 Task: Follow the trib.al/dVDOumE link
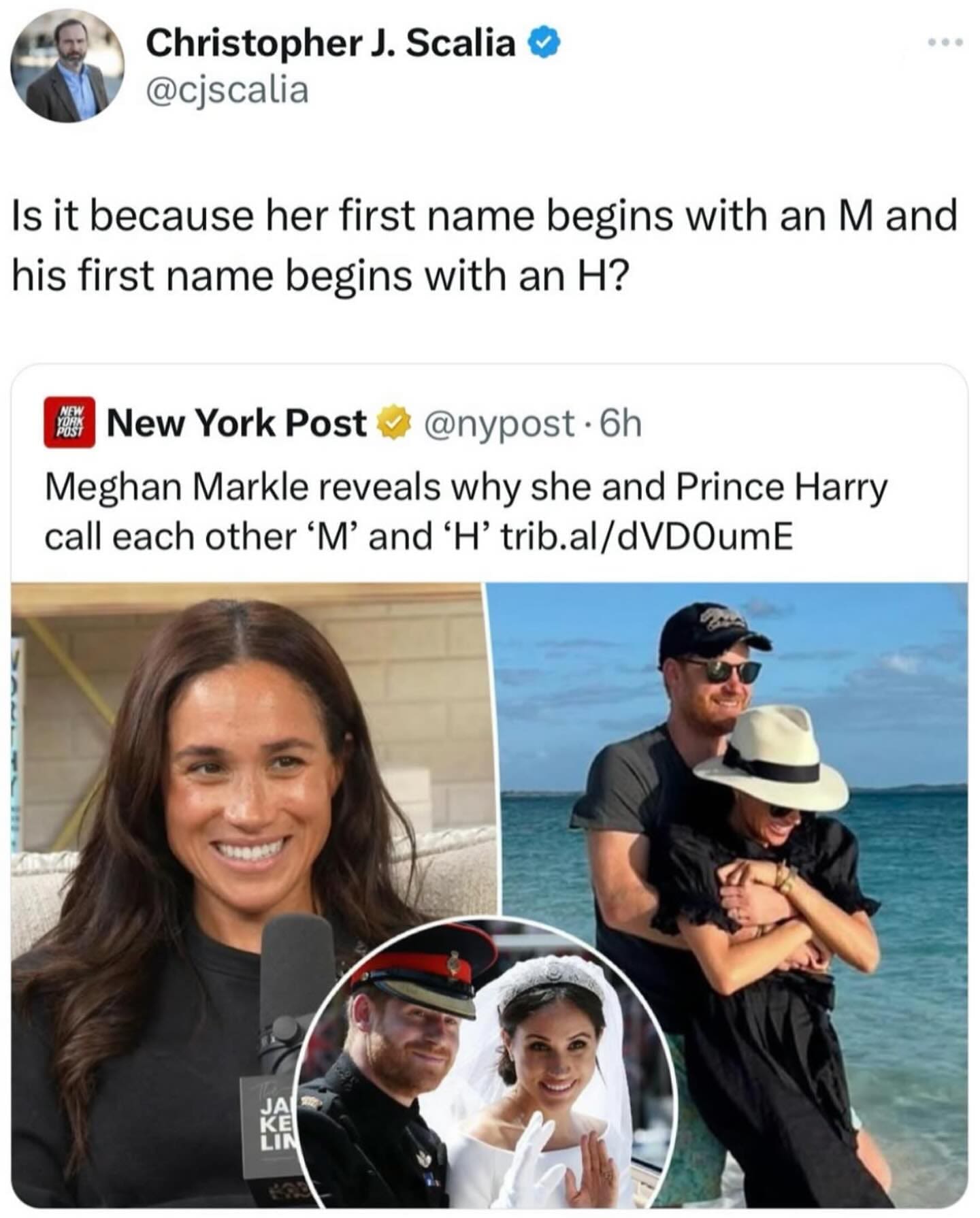pyautogui.click(x=647, y=538)
